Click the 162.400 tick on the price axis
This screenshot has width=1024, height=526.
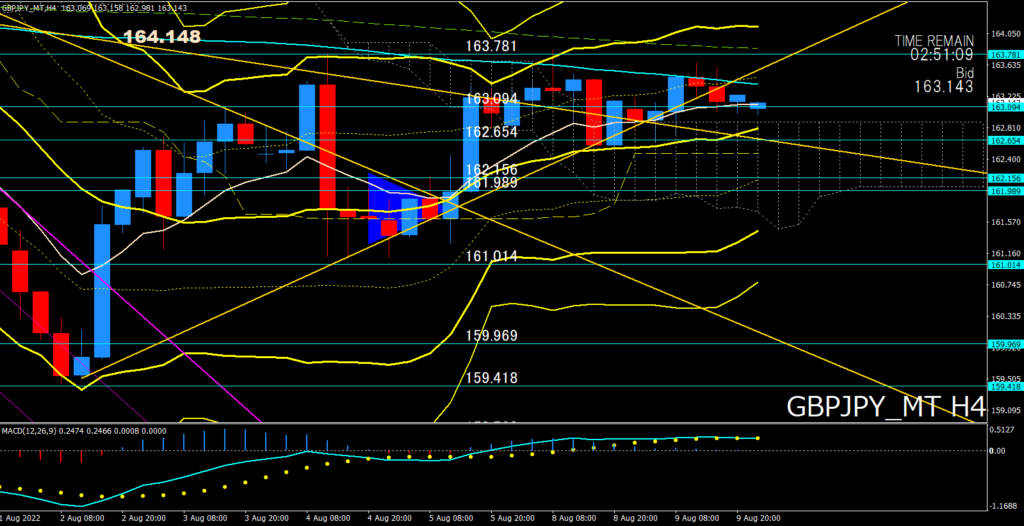[x=1006, y=159]
